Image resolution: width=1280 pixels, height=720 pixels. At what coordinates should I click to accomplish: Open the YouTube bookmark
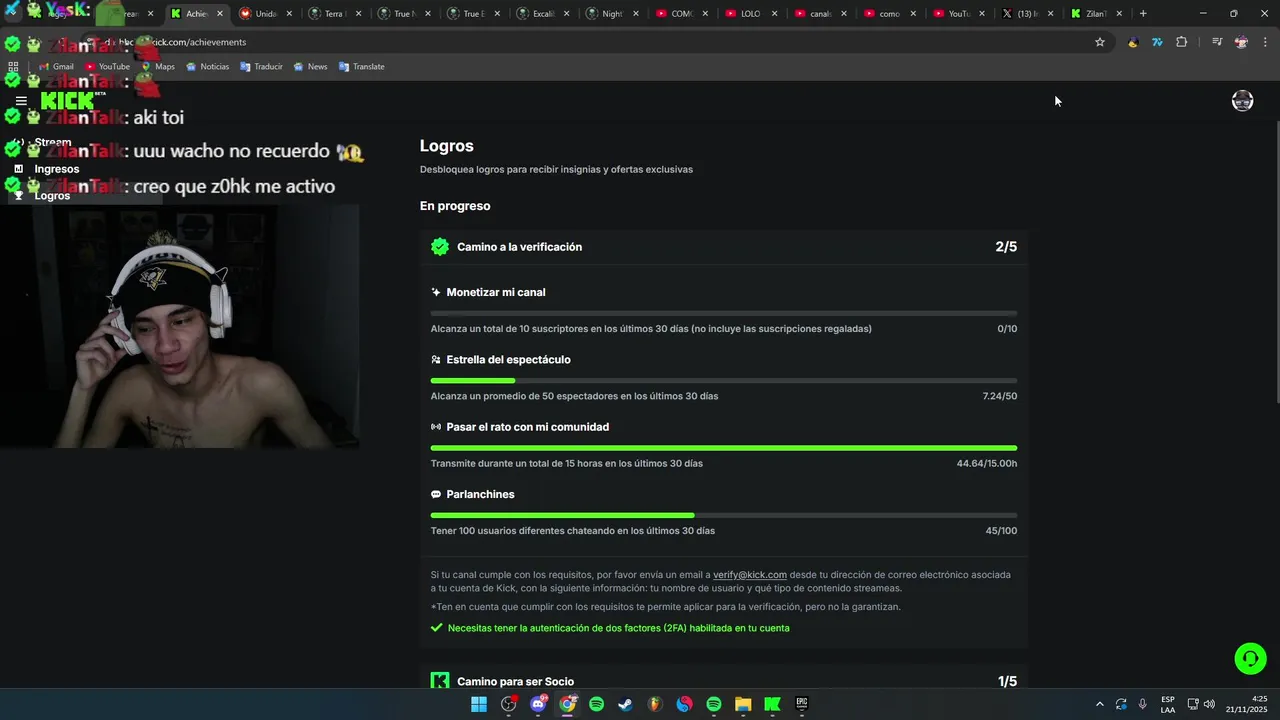tap(108, 67)
